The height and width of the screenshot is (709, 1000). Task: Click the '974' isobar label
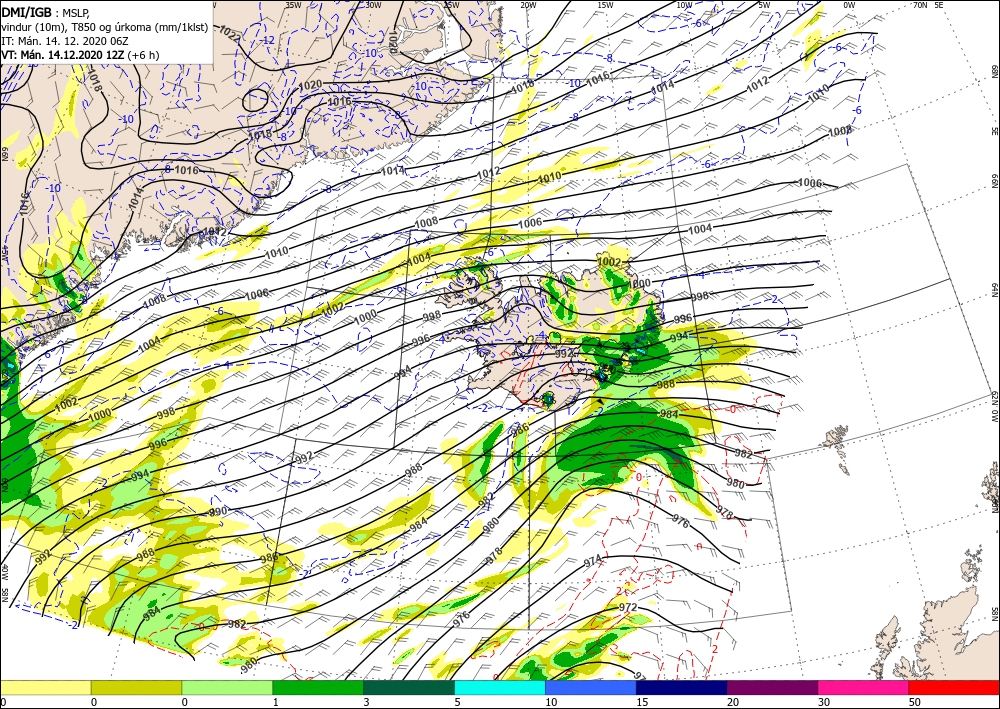(x=592, y=562)
